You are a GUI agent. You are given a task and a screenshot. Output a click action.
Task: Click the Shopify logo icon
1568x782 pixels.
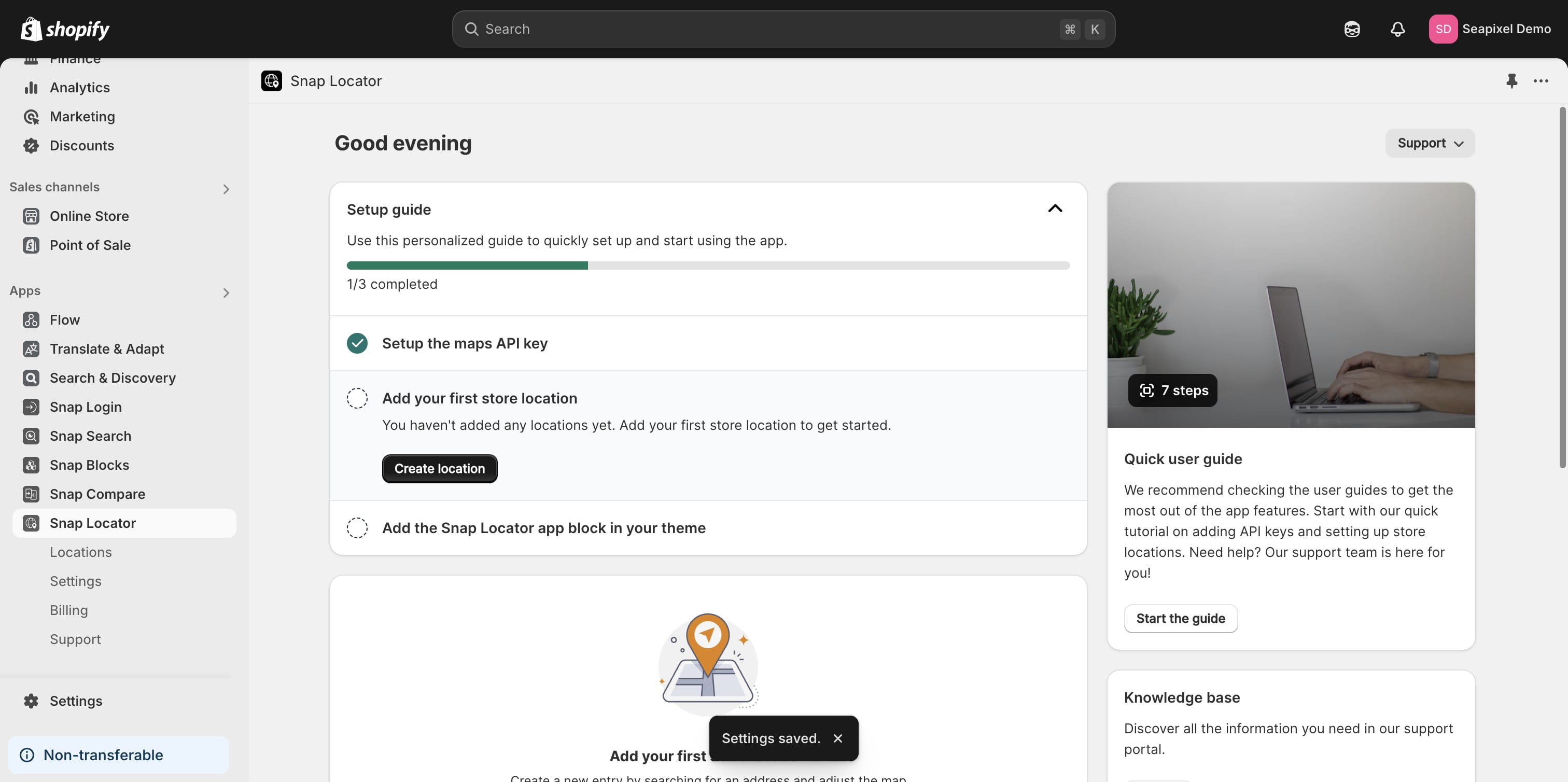31,29
